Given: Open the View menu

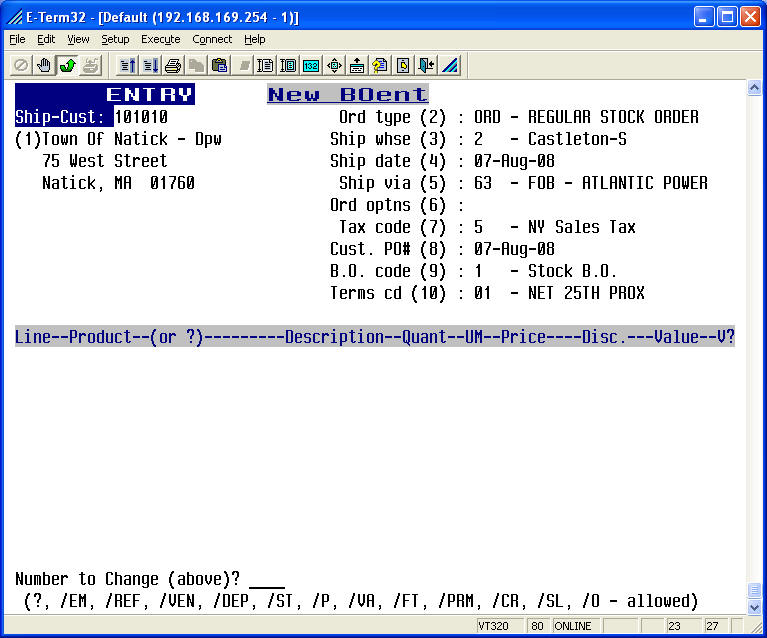Looking at the screenshot, I should coord(78,39).
